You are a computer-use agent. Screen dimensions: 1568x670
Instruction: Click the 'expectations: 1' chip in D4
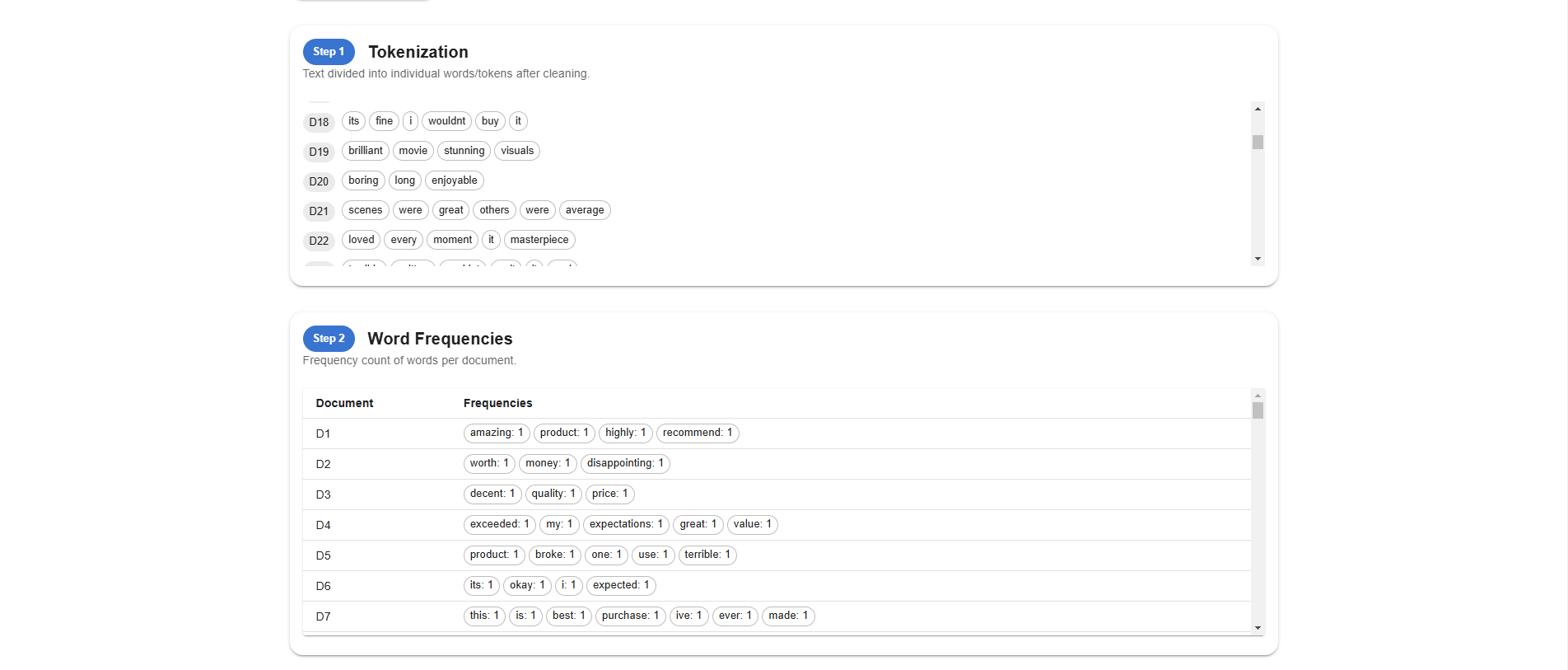[626, 524]
